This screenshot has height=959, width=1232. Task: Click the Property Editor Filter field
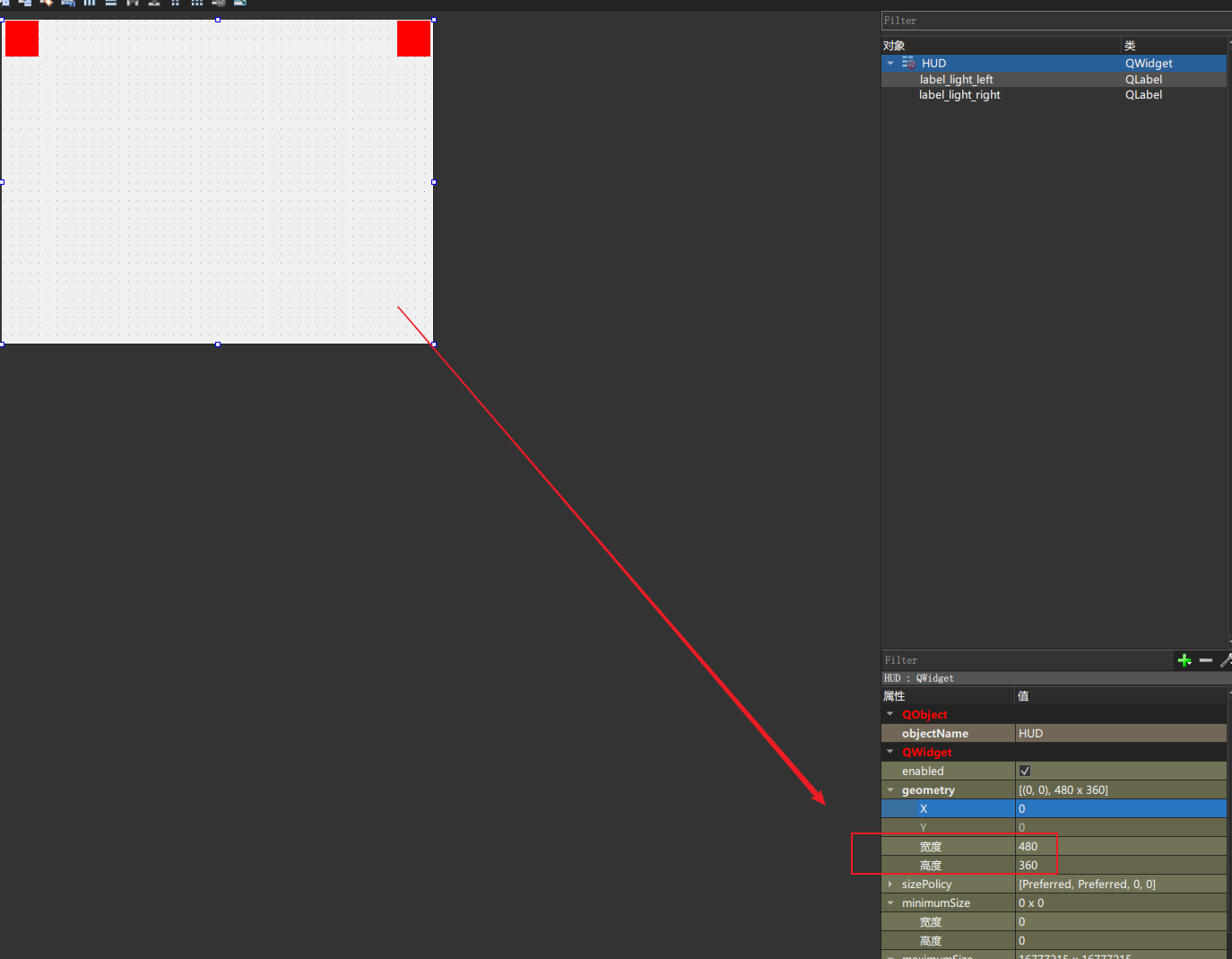pyautogui.click(x=1028, y=660)
